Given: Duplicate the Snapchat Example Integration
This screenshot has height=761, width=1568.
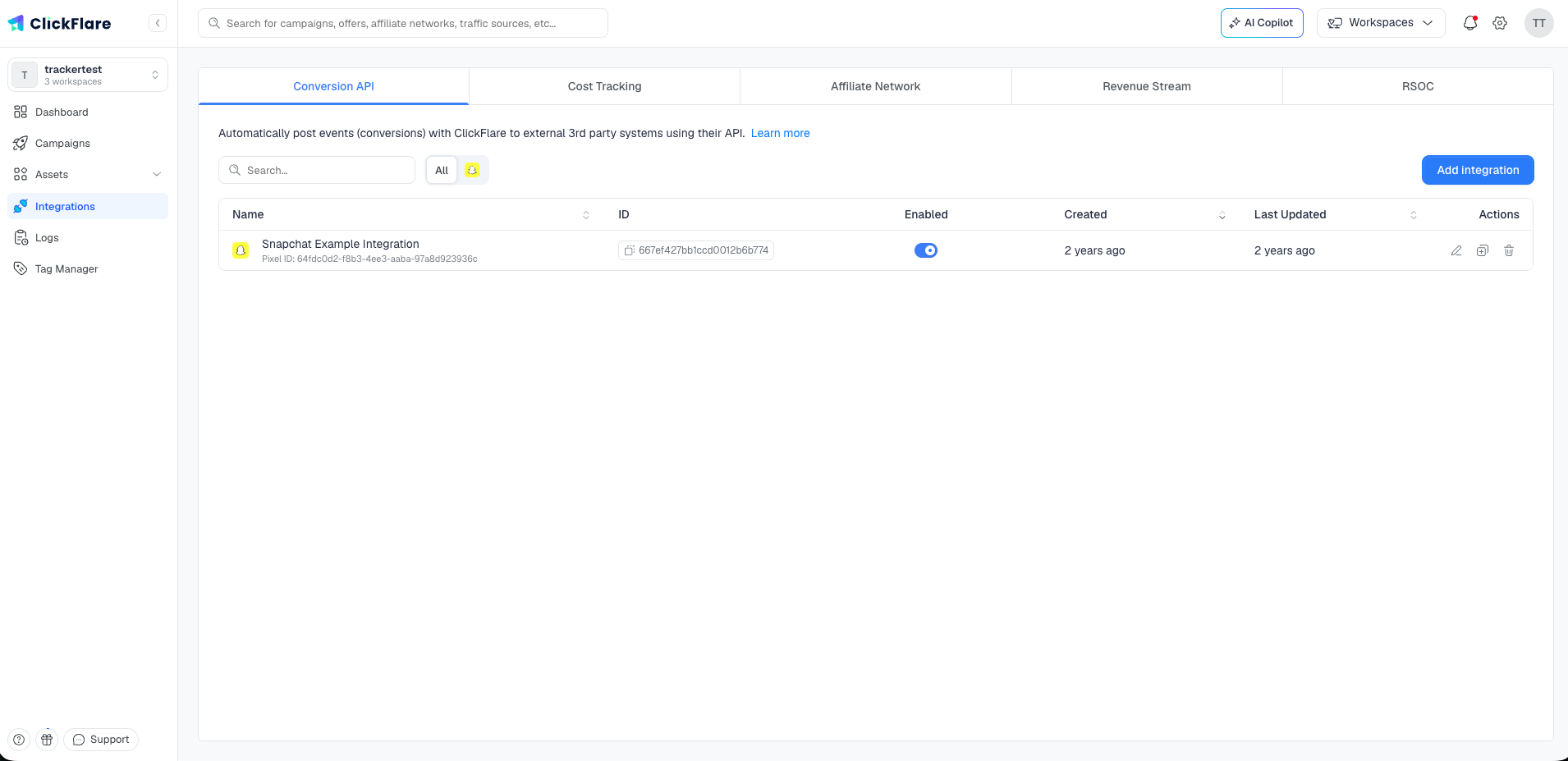Looking at the screenshot, I should 1483,250.
